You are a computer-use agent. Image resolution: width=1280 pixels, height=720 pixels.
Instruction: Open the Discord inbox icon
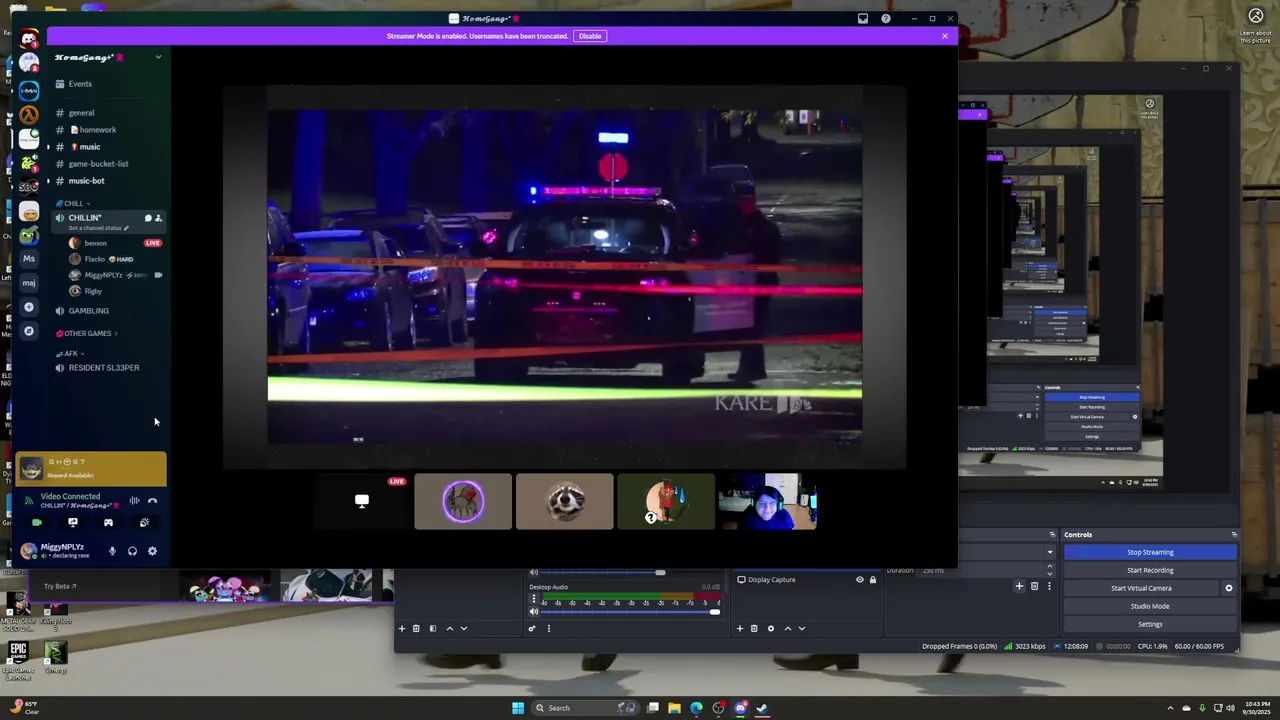point(863,18)
